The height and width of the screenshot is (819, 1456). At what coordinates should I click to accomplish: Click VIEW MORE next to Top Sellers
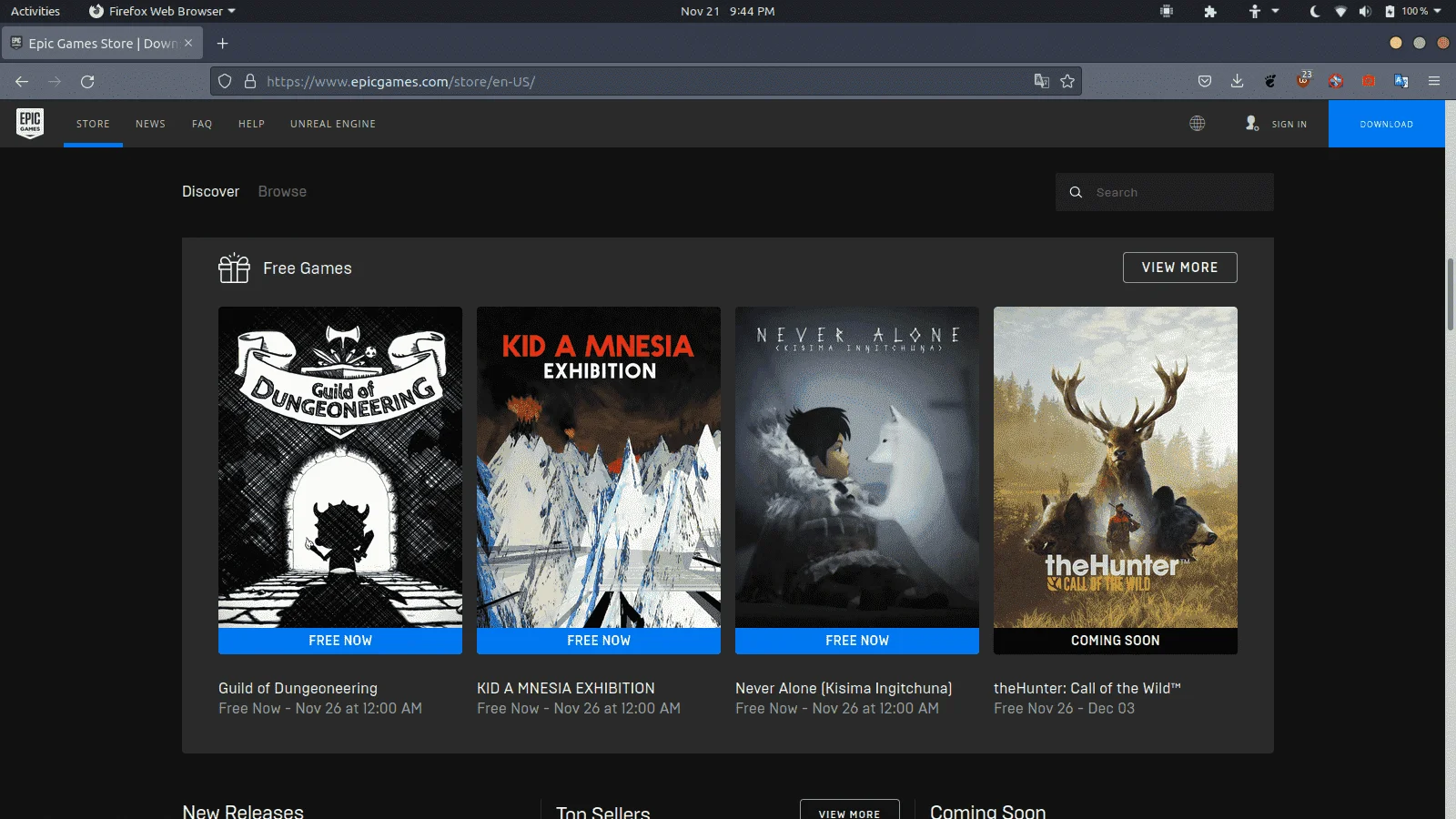click(849, 810)
